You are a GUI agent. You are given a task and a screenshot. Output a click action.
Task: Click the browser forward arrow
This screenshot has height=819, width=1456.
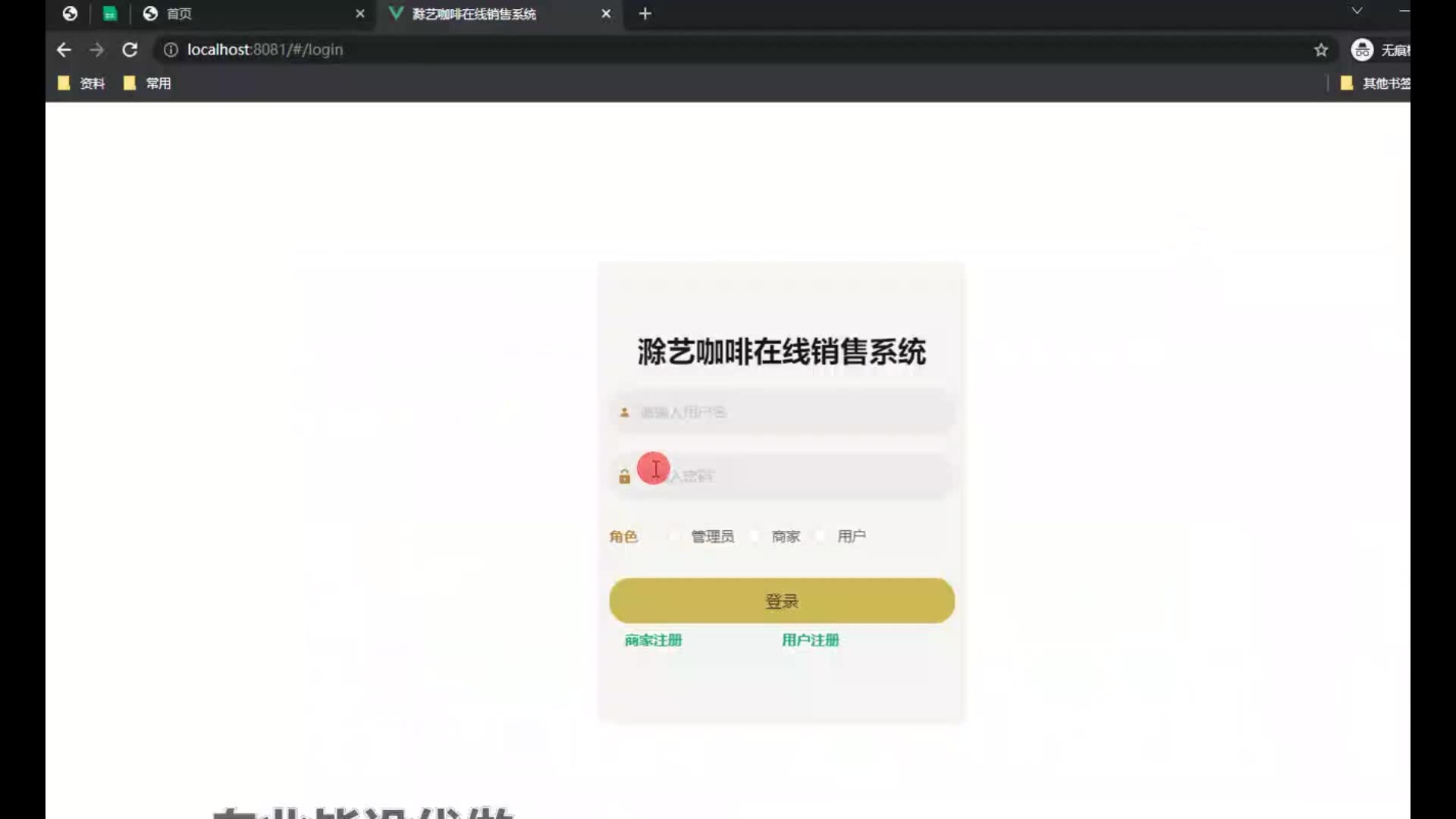point(97,50)
